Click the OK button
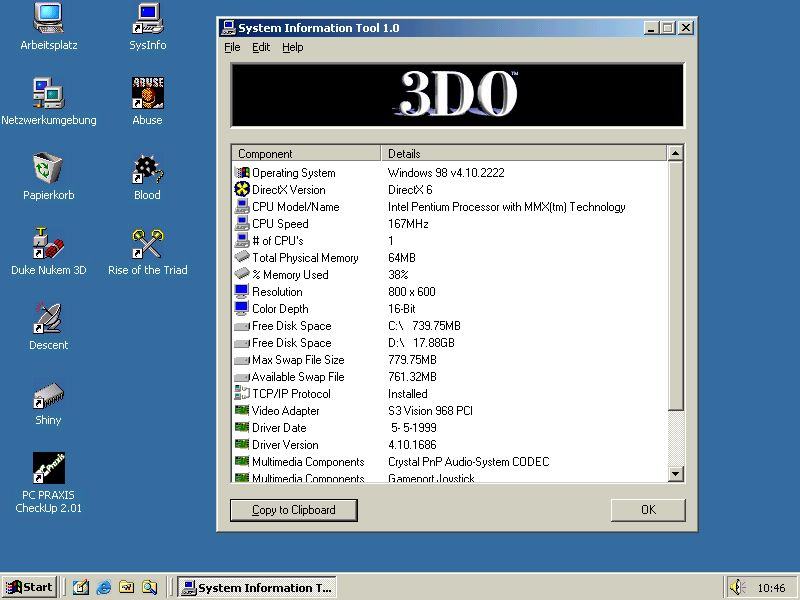800x600 pixels. [648, 510]
